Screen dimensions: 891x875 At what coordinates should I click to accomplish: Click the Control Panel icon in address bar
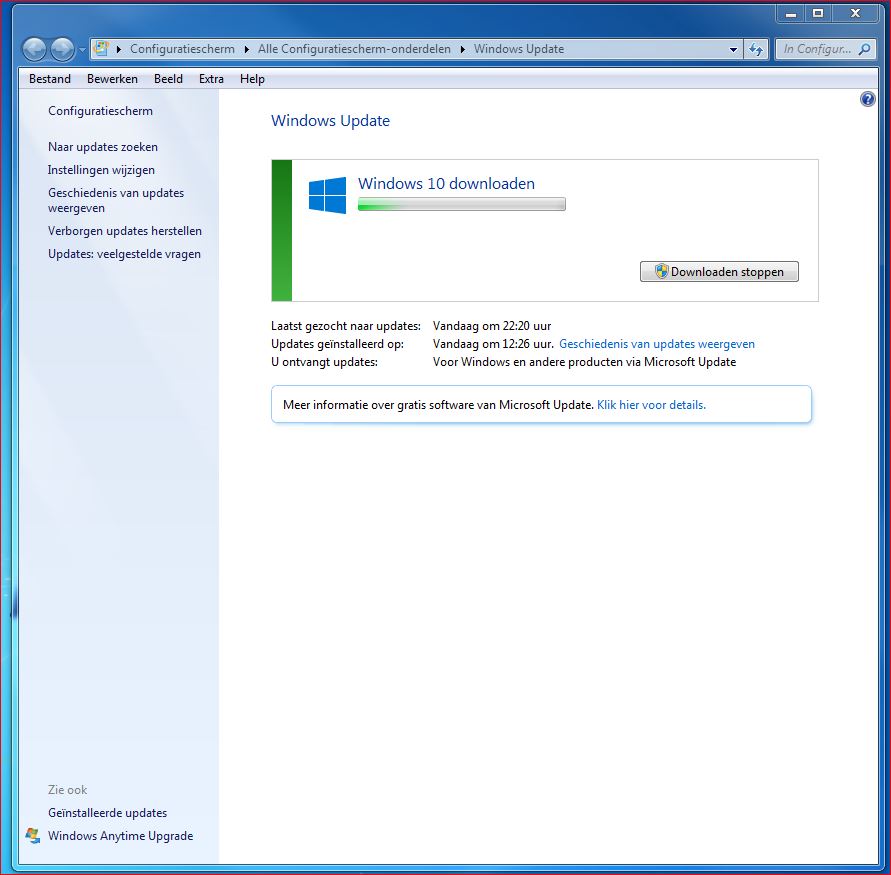tap(101, 49)
